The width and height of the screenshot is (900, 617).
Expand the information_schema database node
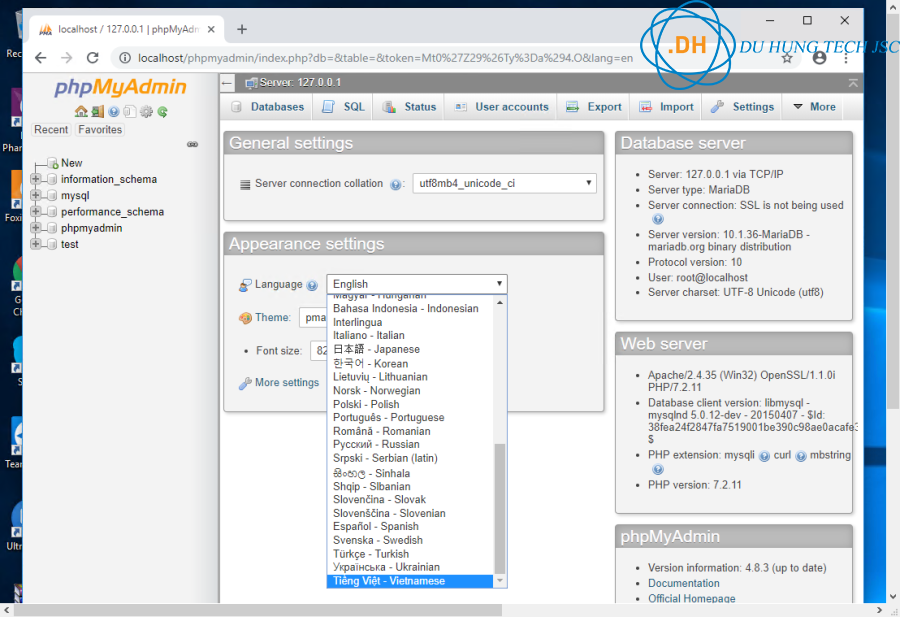[x=36, y=180]
